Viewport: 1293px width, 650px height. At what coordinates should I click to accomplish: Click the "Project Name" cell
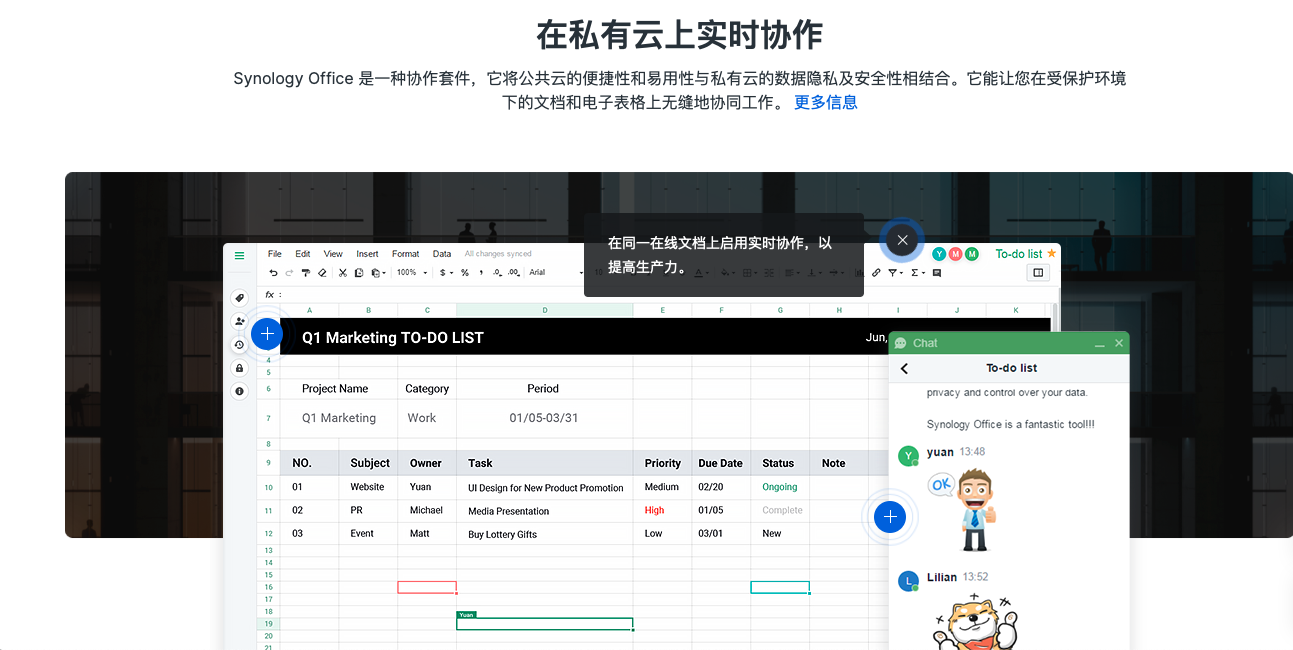339,389
